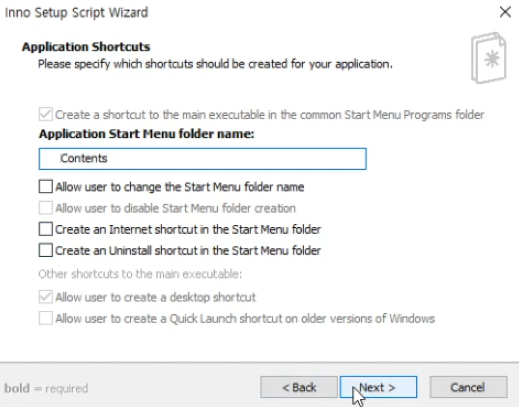Click the Inno Setup Script Wizard title
Screen dimensions: 519x408
coord(76,13)
